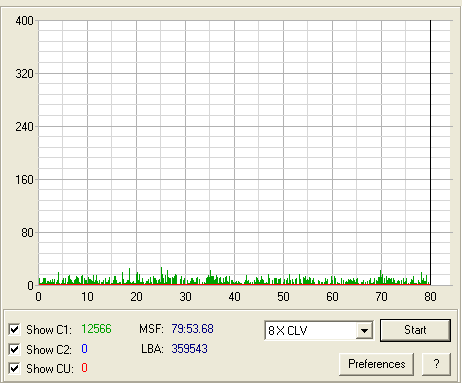The image size is (462, 384).
Task: Uncheck the Show C2 checkbox
Action: pyautogui.click(x=14, y=349)
